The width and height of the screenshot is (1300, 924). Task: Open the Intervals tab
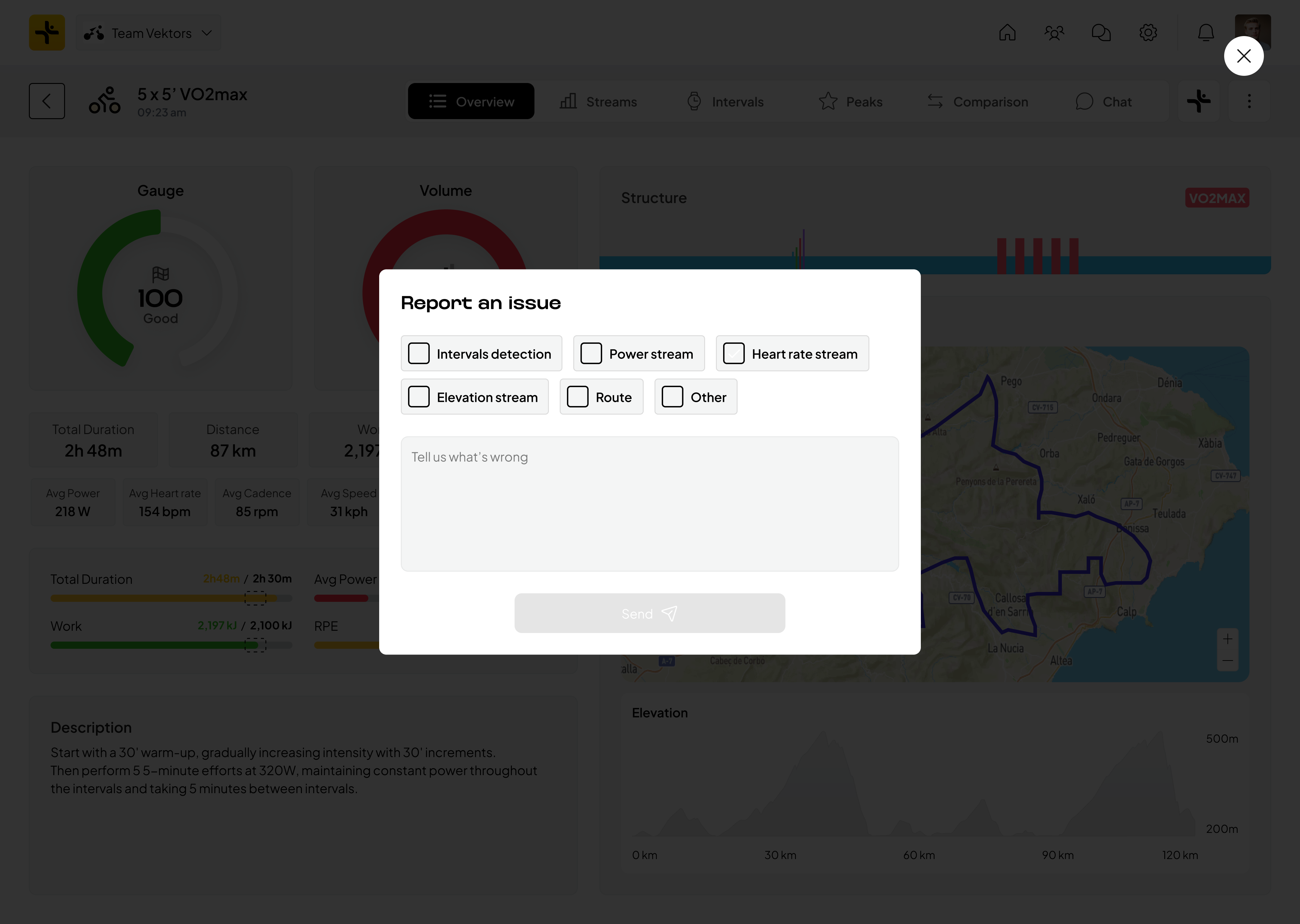(x=725, y=101)
